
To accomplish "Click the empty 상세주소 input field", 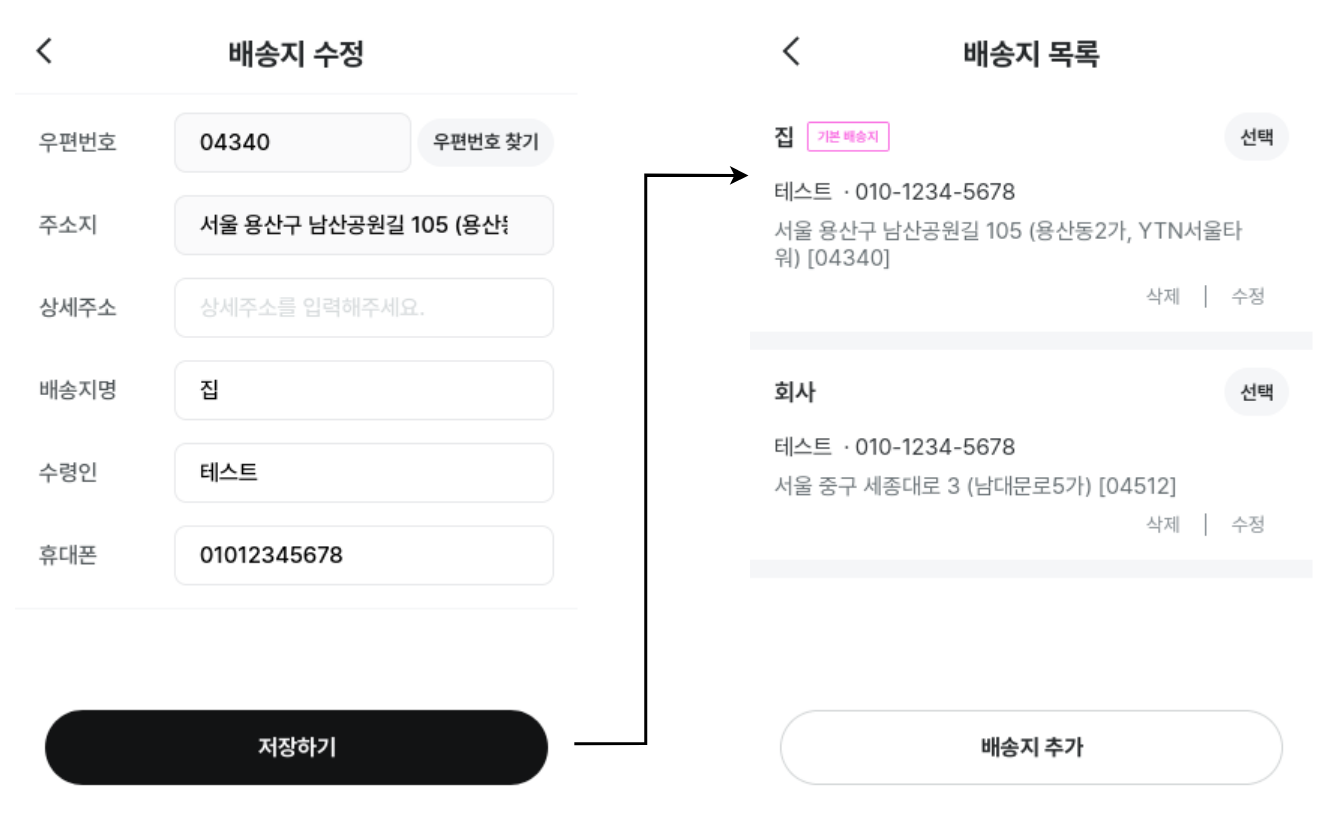I will tap(364, 307).
